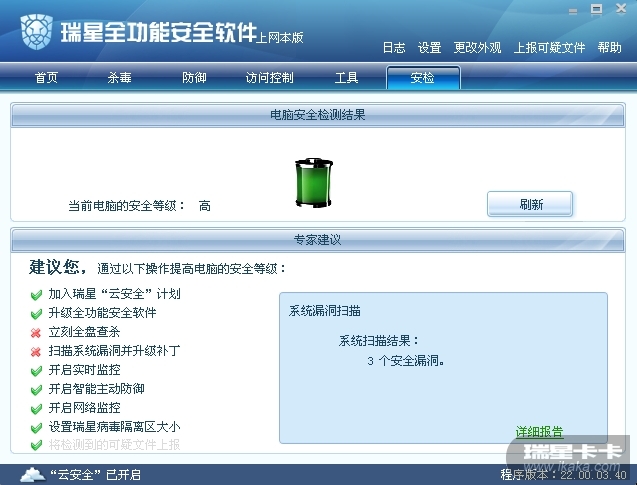Click green check beside 将检测到的可疑文件上报
Viewport: 637px width, 485px height.
[x=36, y=445]
